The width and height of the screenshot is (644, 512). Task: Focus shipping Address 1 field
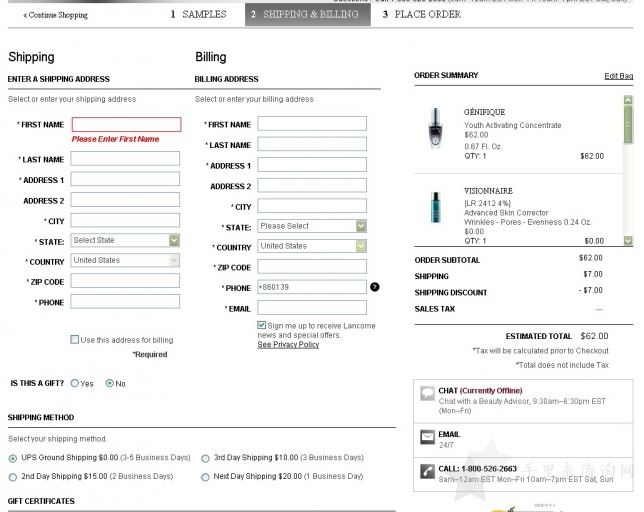click(x=125, y=179)
